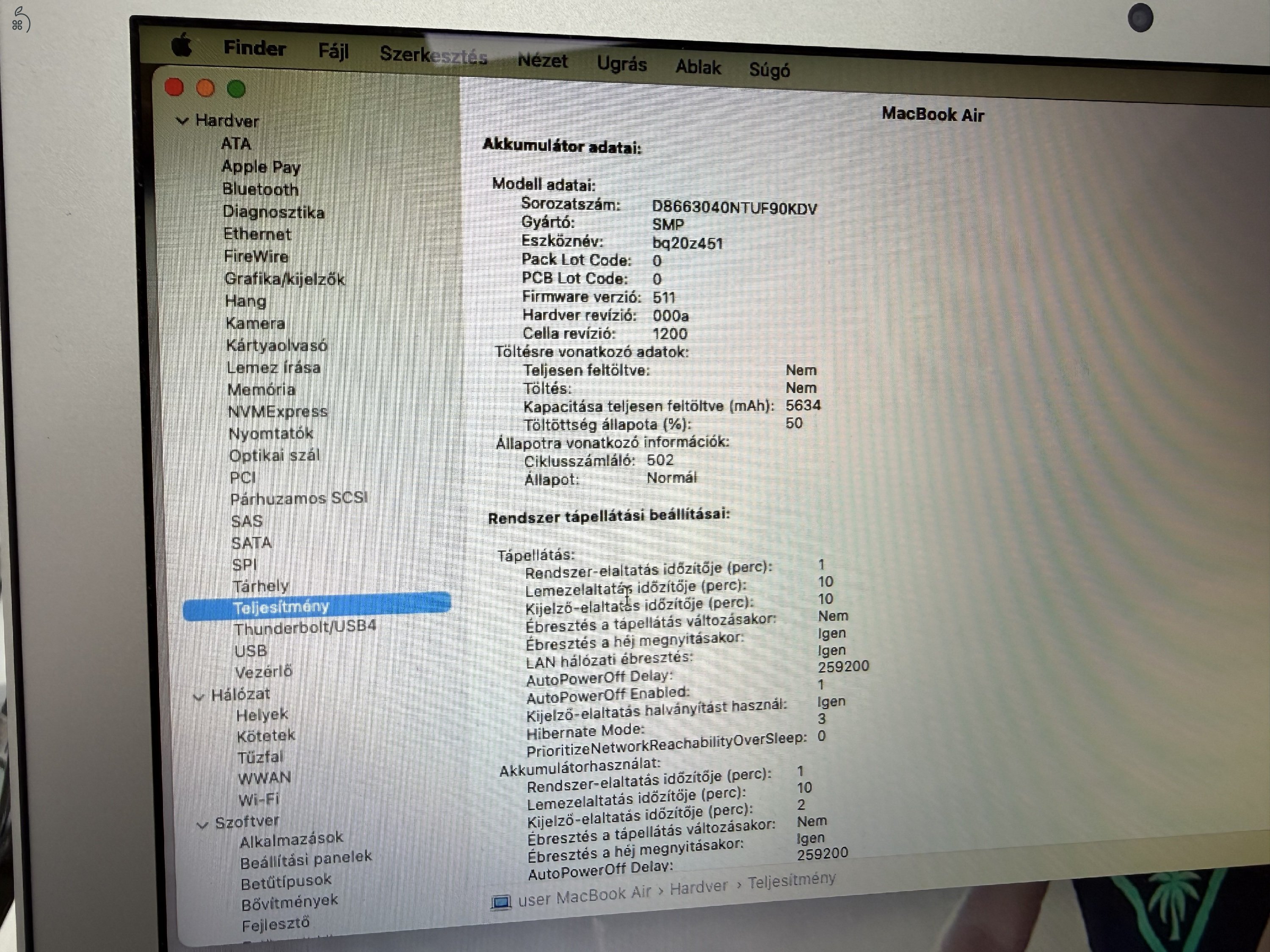Select PCI in the sidebar

click(243, 477)
